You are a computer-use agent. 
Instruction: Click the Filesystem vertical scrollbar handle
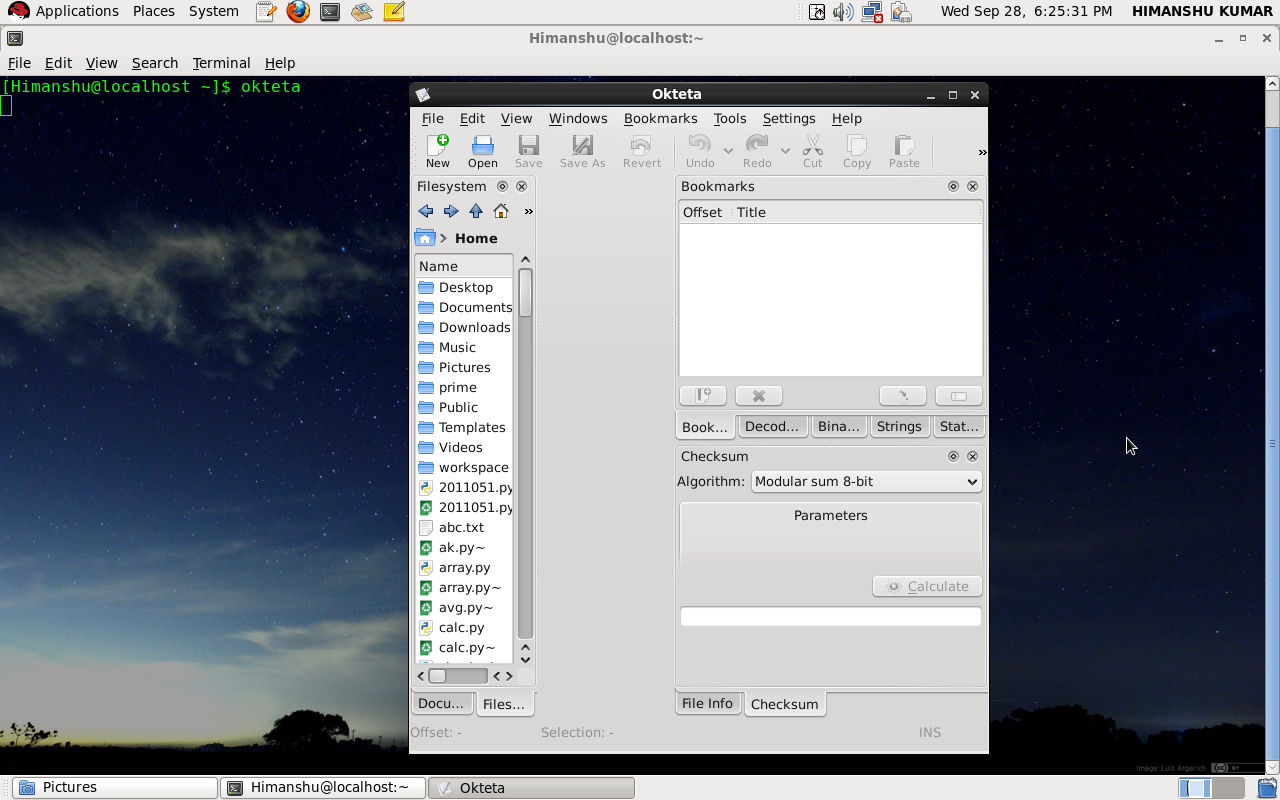tap(525, 293)
